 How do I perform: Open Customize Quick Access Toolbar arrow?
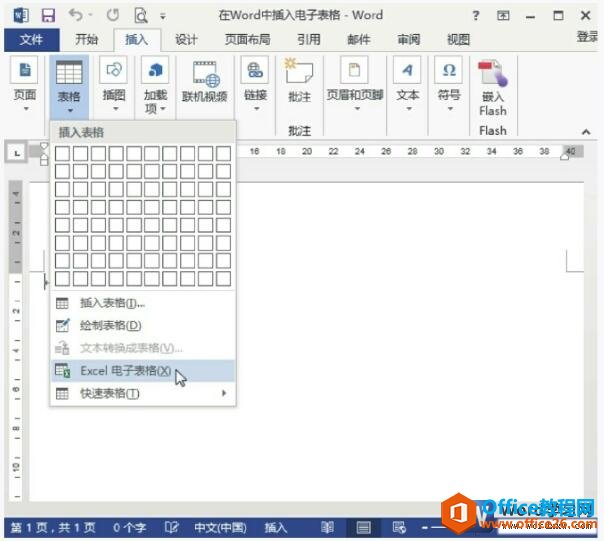tap(163, 17)
